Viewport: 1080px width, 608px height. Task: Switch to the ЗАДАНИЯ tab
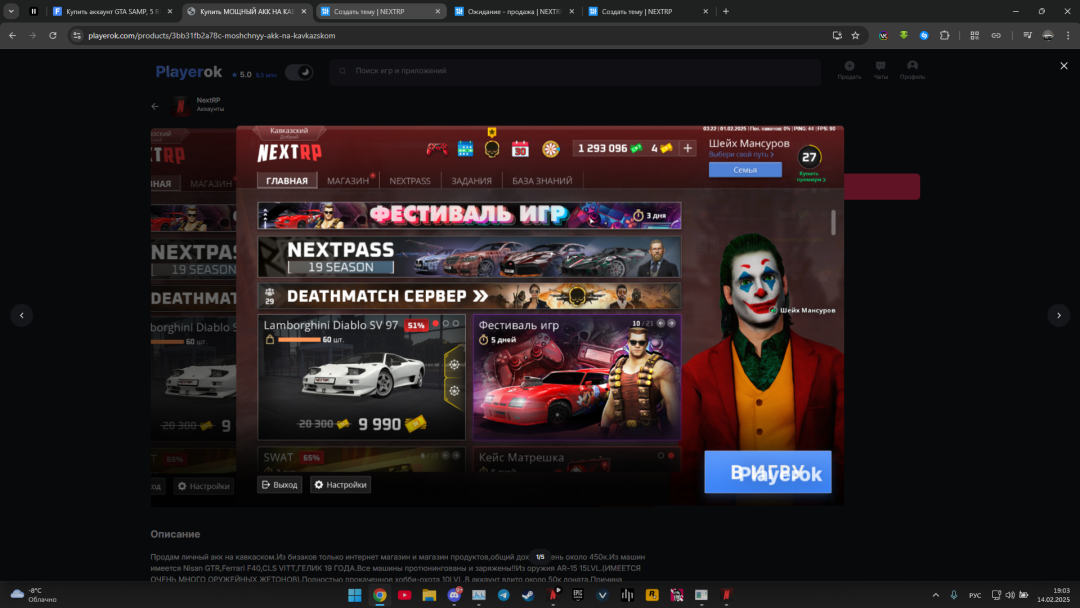click(471, 180)
